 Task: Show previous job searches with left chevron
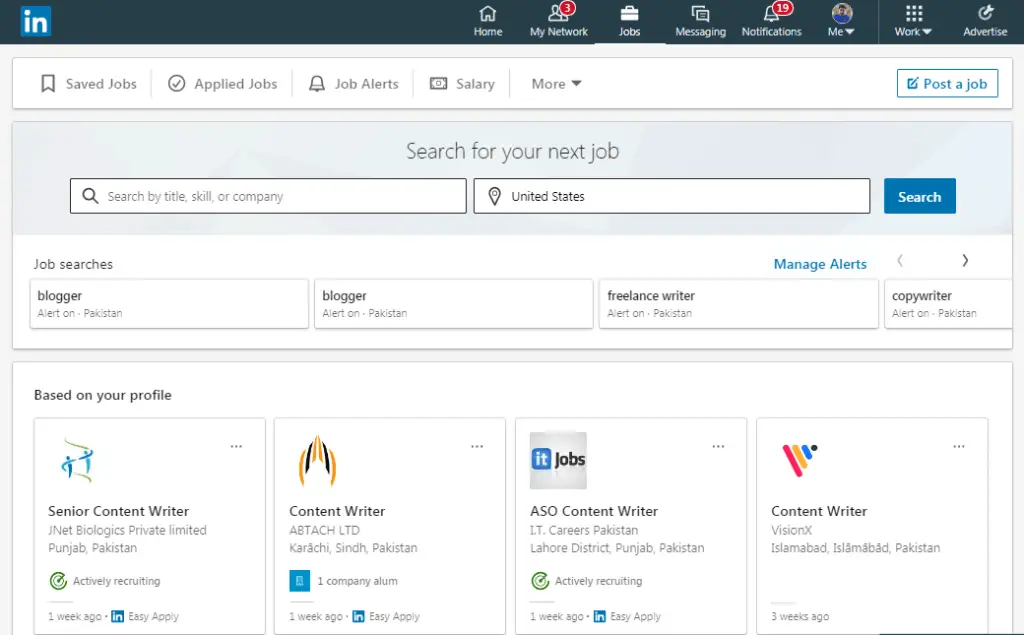point(900,261)
